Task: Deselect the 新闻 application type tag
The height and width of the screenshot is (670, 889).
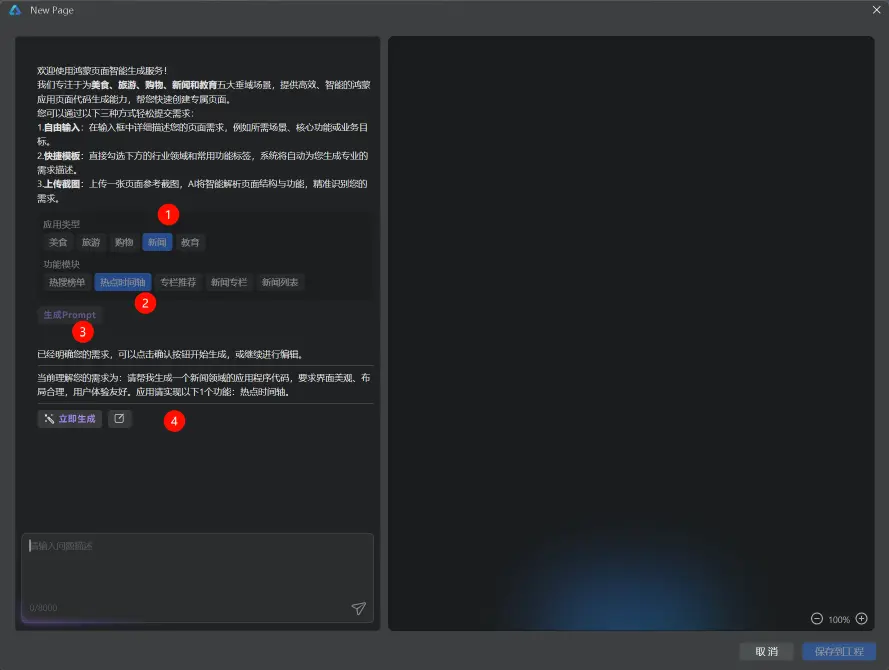Action: pyautogui.click(x=157, y=242)
